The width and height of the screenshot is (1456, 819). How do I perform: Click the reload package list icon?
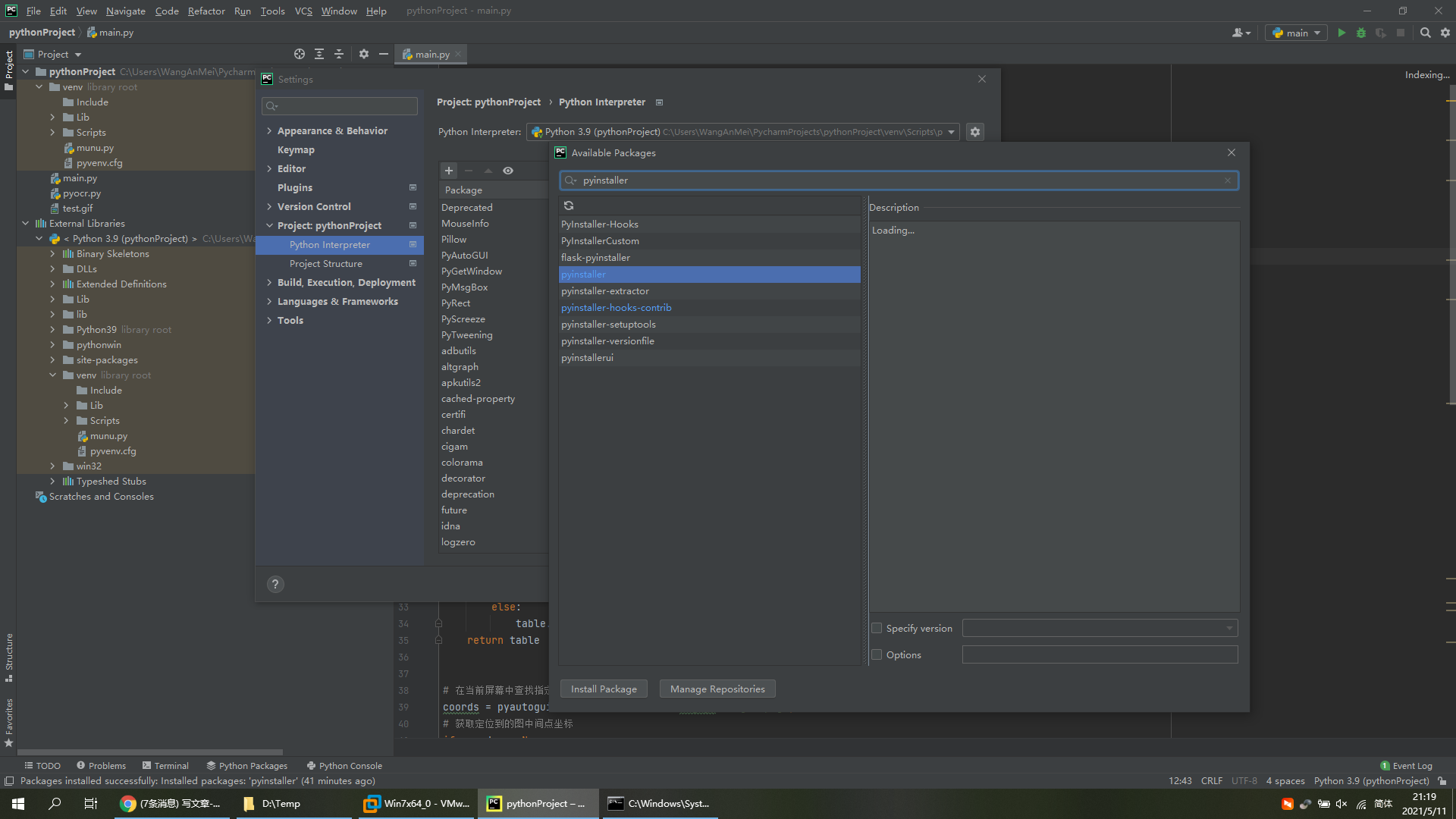click(x=569, y=206)
